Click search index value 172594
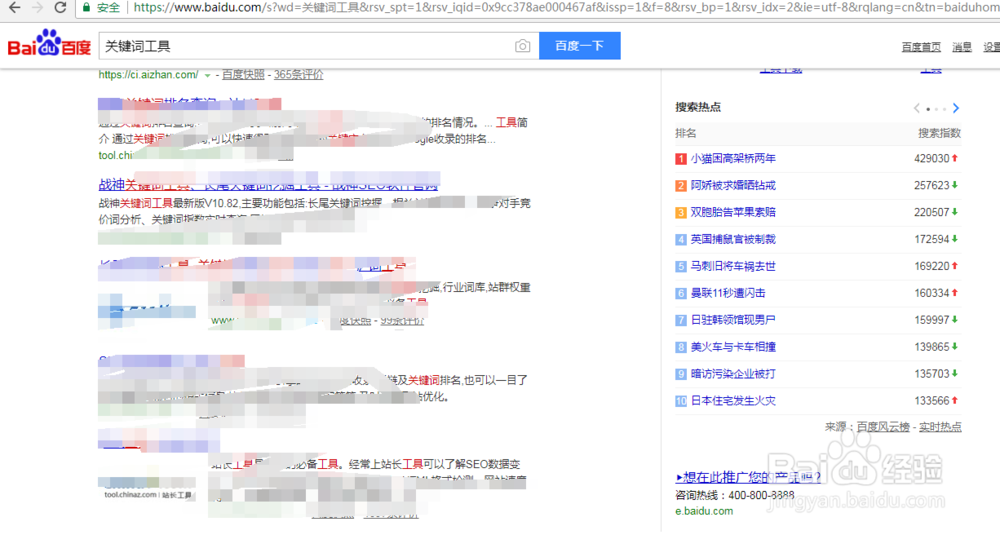The image size is (1000, 535). coord(932,239)
